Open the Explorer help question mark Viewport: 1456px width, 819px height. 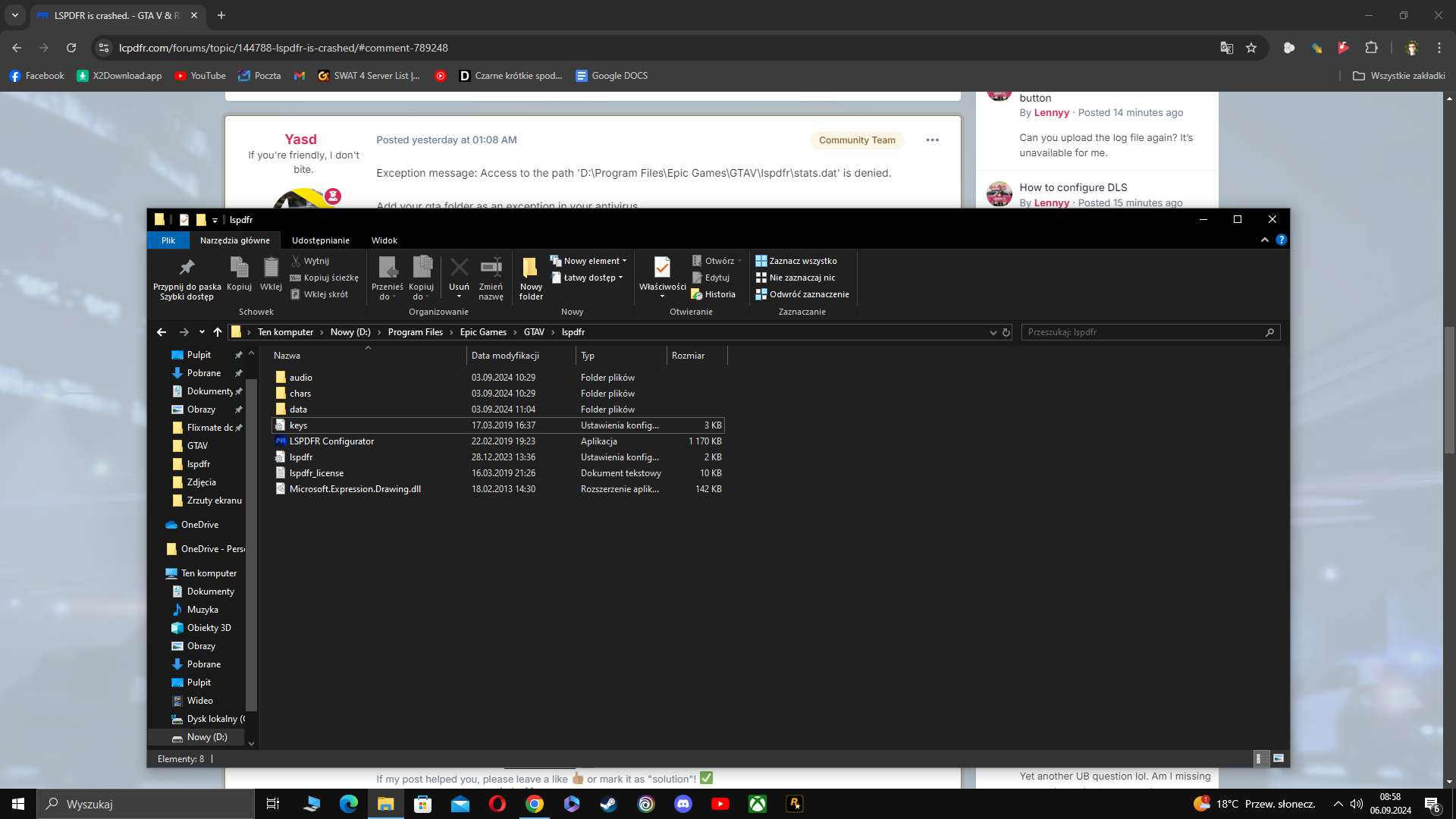point(1281,240)
